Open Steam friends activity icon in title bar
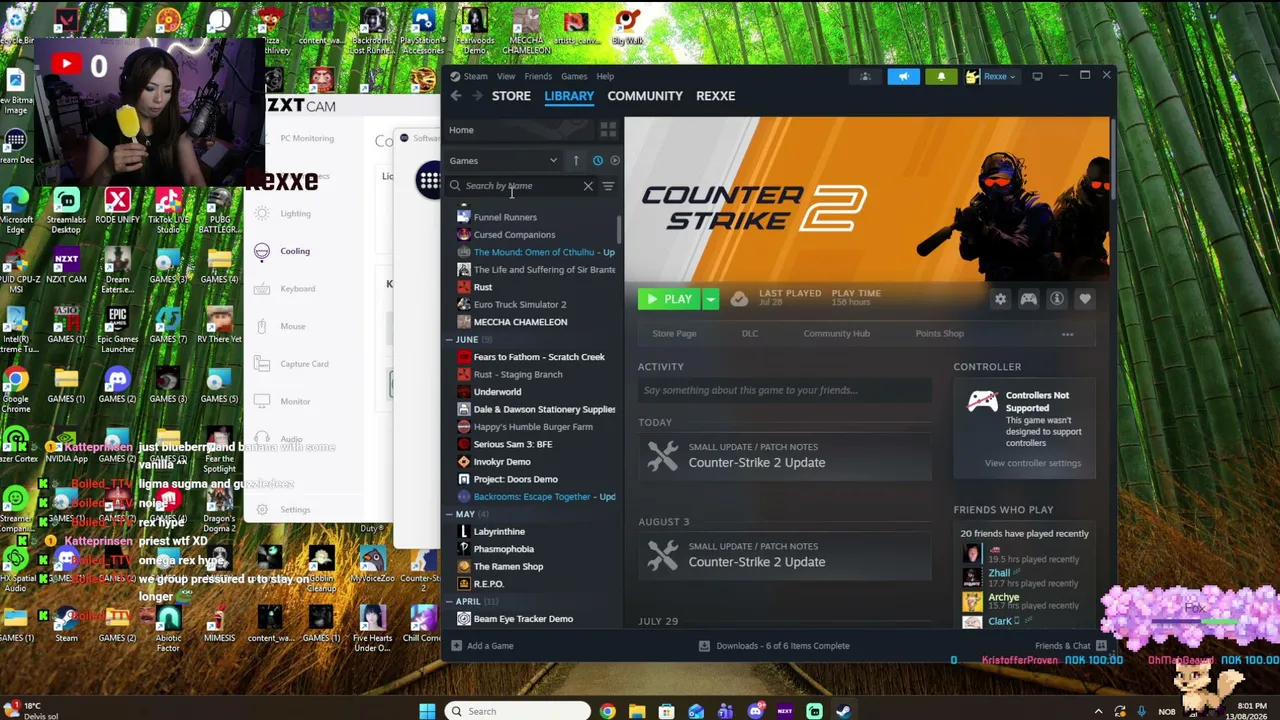The height and width of the screenshot is (720, 1280). click(865, 76)
